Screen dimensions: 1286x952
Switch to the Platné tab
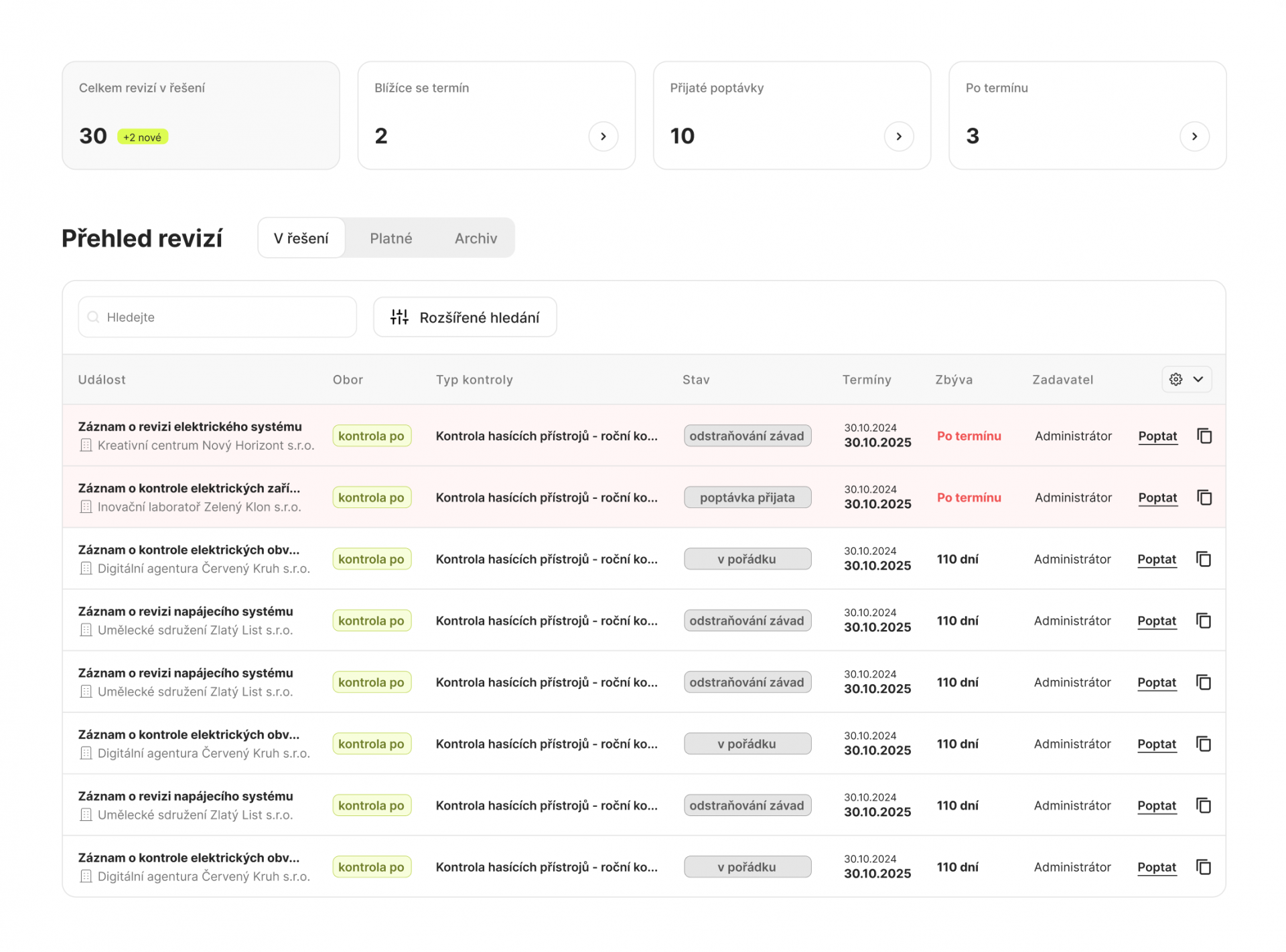(x=390, y=238)
